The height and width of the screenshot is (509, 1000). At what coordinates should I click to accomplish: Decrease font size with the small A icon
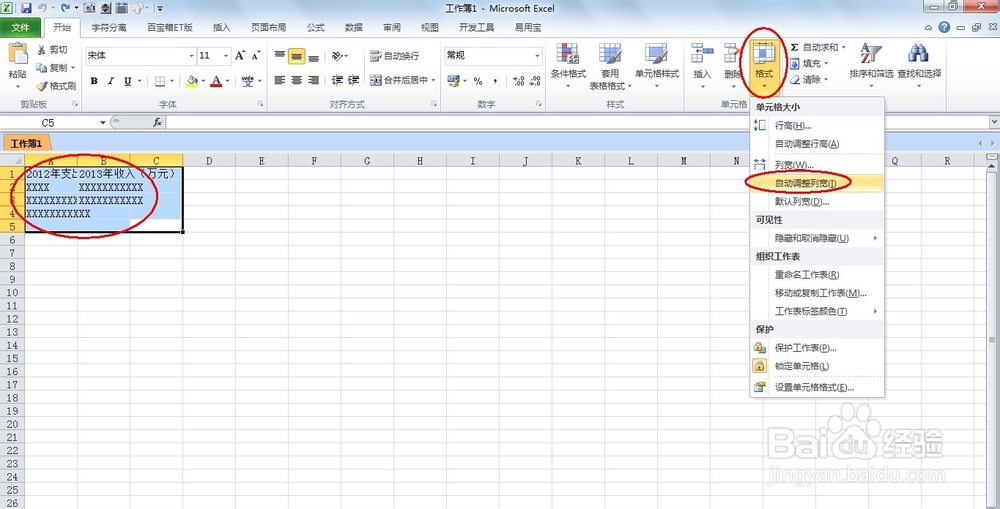pos(256,55)
